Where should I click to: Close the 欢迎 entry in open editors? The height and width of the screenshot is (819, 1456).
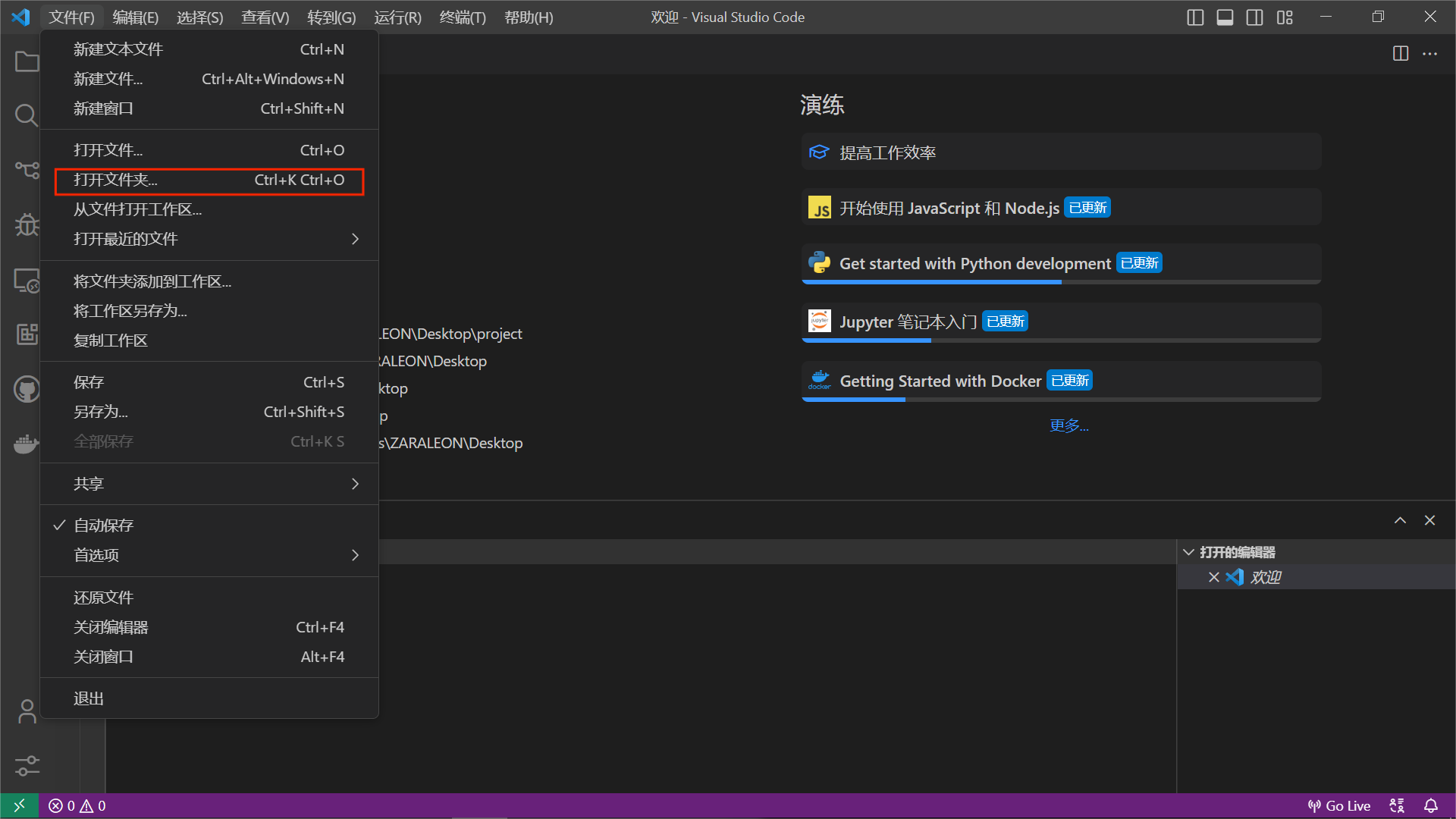tap(1213, 577)
